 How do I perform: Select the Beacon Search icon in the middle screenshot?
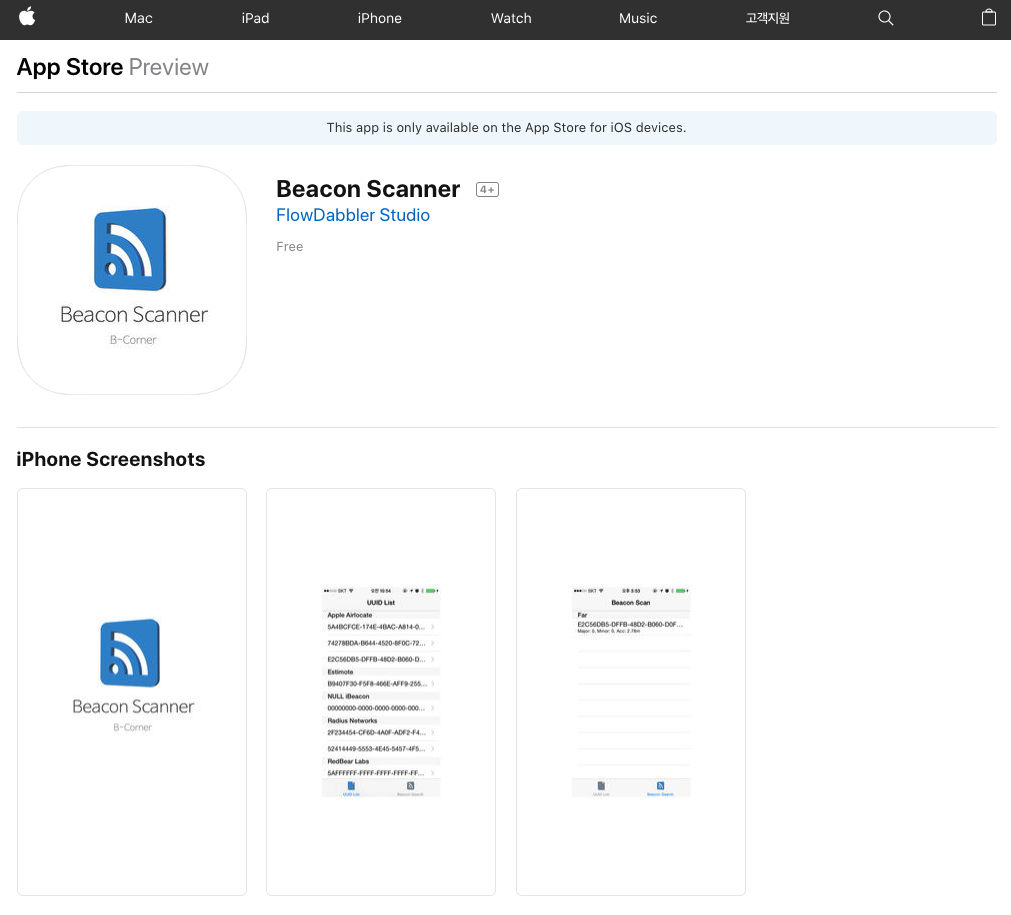tap(409, 784)
